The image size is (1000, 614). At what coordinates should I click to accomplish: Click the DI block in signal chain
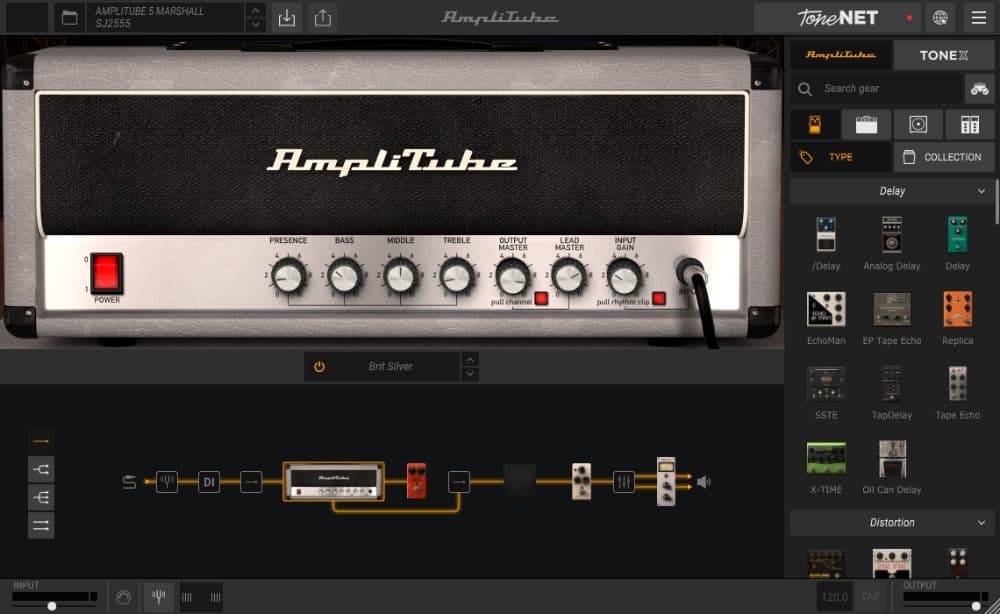coord(209,482)
